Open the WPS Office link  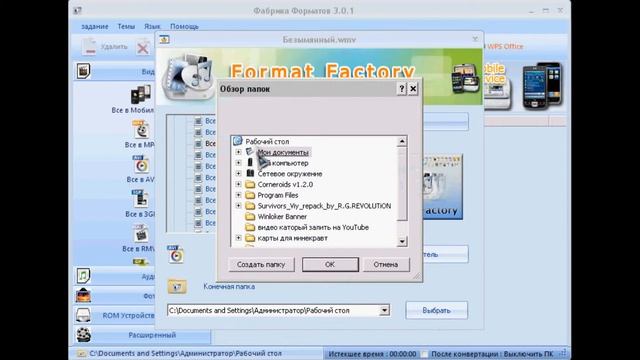coord(504,47)
